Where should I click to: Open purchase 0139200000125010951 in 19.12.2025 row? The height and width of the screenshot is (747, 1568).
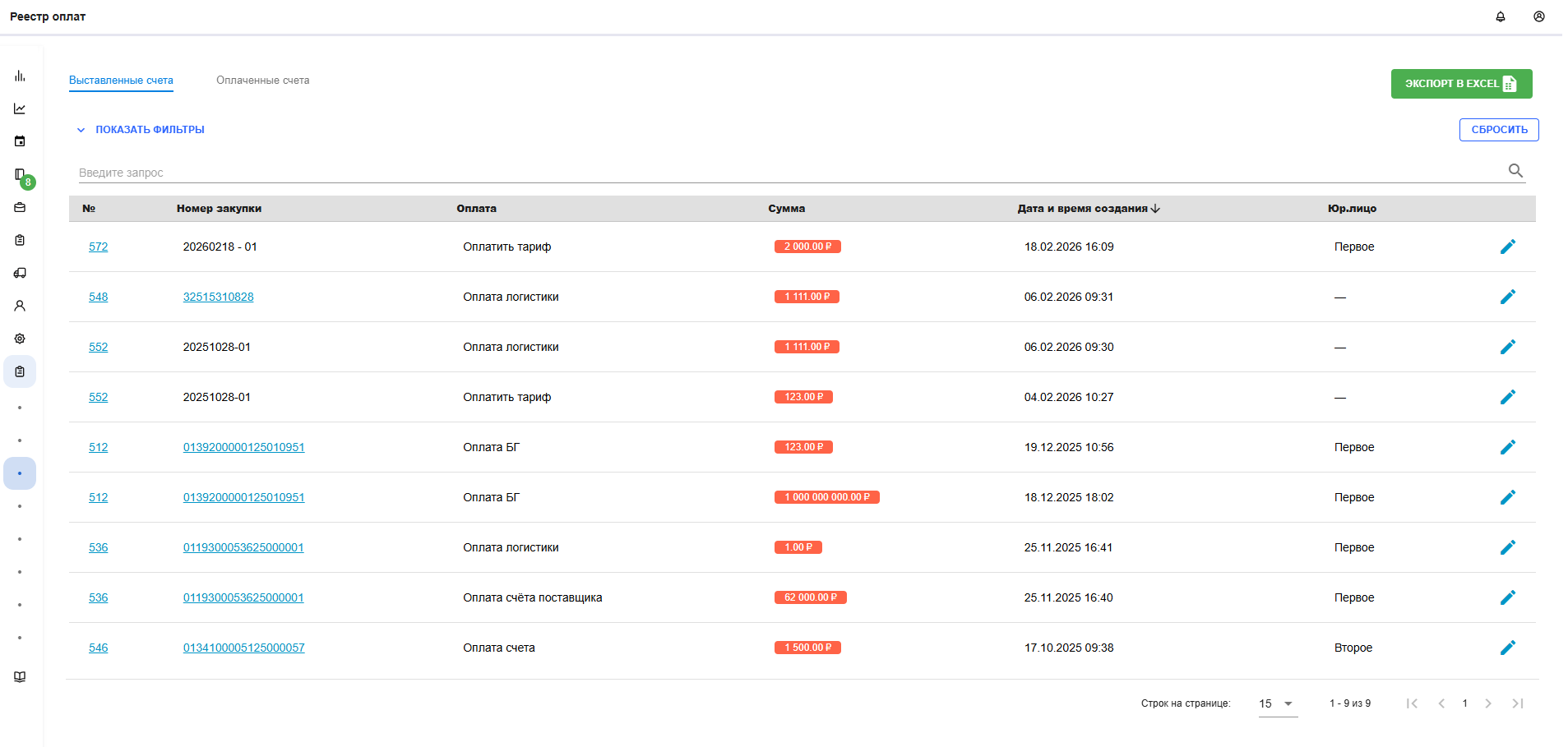pyautogui.click(x=243, y=447)
